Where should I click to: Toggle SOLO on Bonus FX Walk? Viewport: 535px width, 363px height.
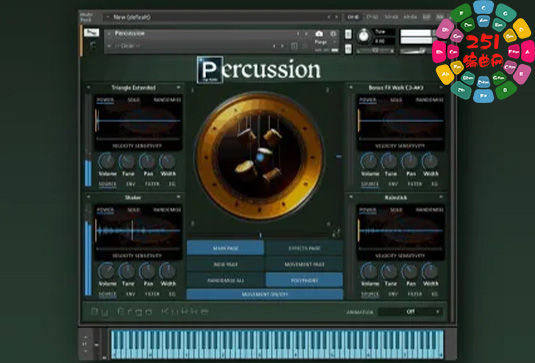(396, 100)
